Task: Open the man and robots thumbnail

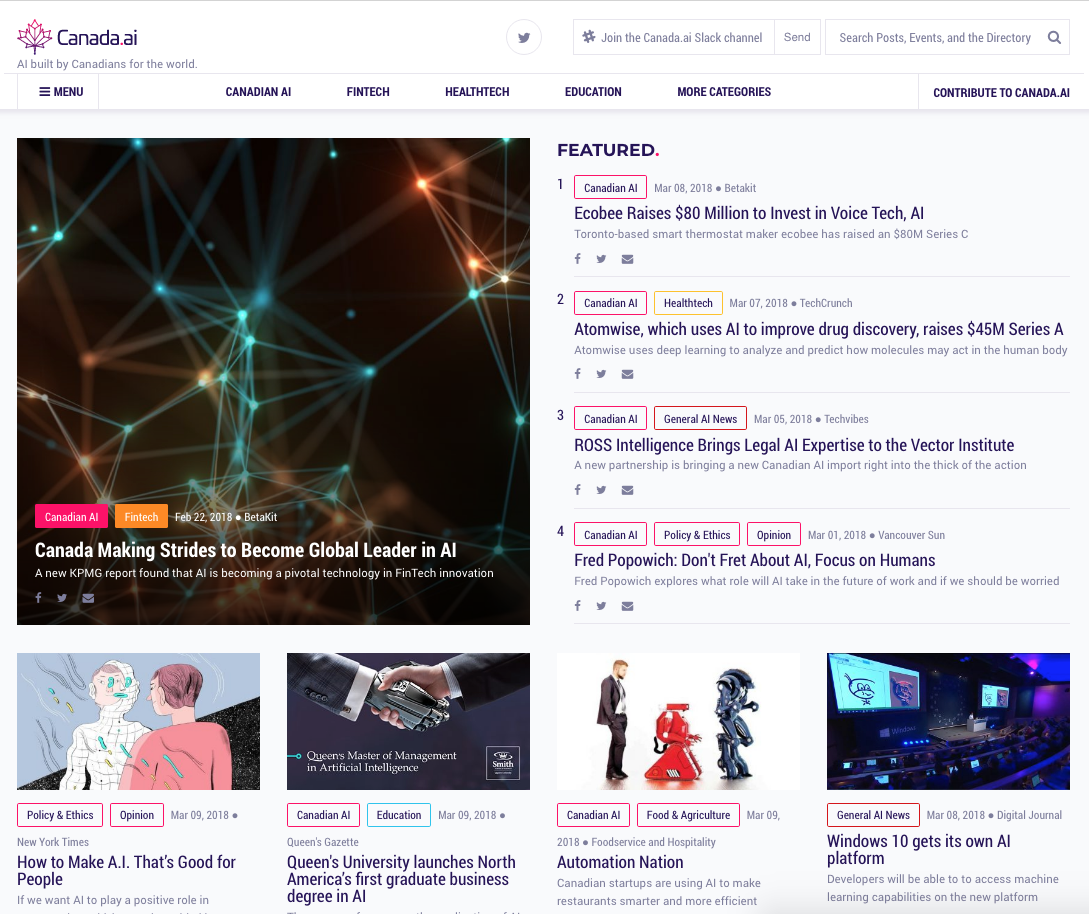Action: (679, 721)
